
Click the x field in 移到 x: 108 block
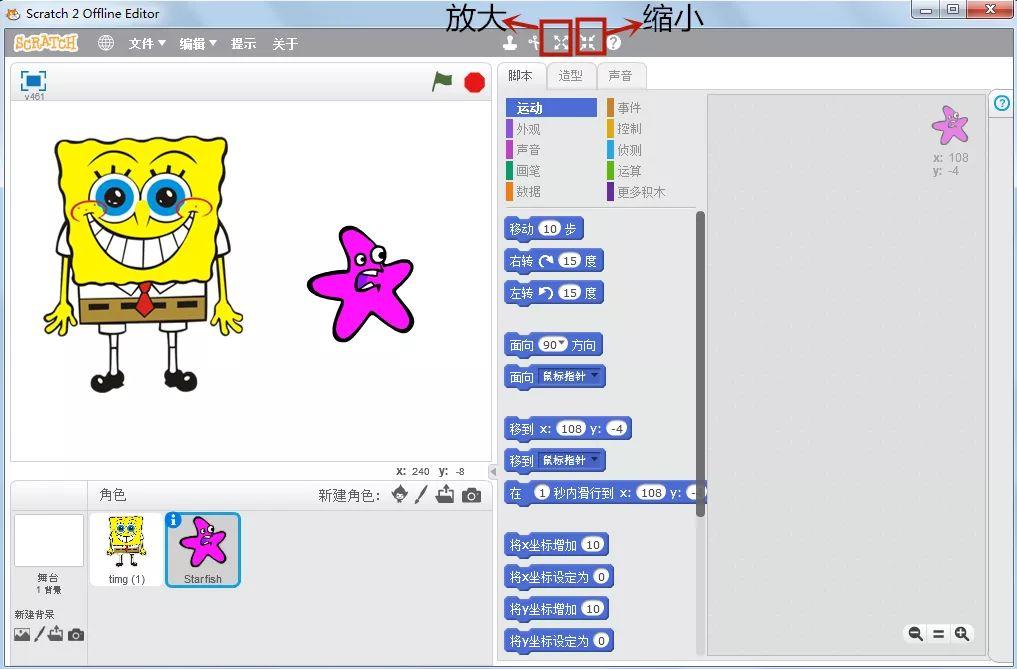coord(571,429)
